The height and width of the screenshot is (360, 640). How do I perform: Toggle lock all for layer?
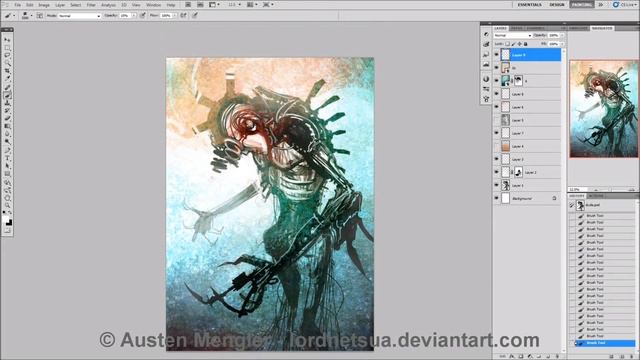pos(526,44)
